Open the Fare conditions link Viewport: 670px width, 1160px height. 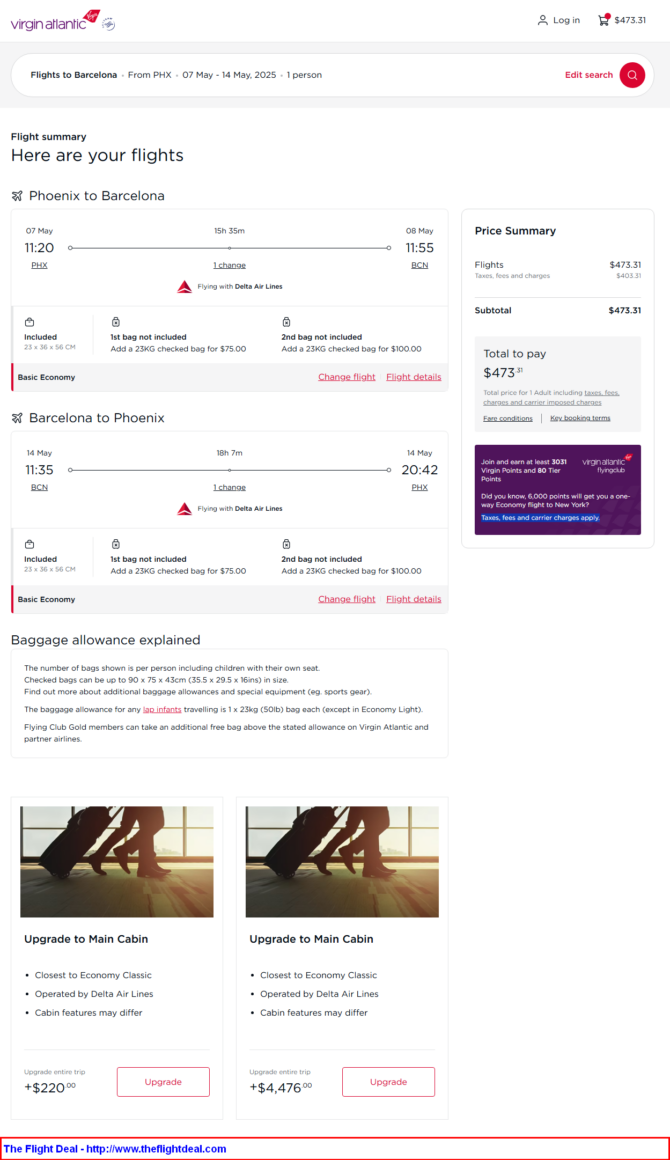coord(507,418)
